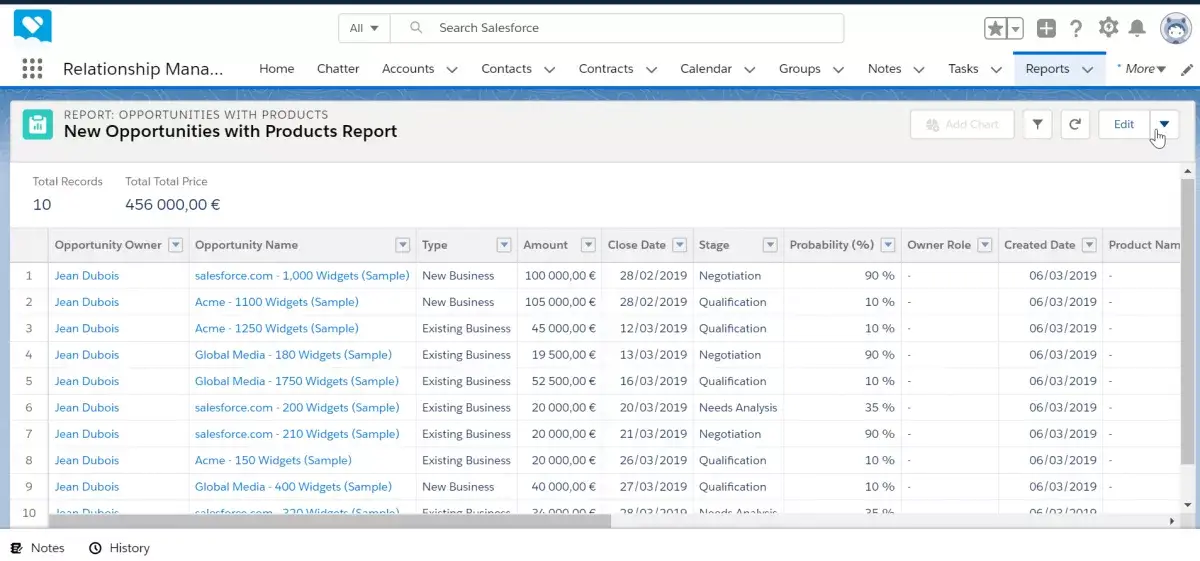Open the Type column menu arrow
The width and height of the screenshot is (1200, 561).
point(504,245)
